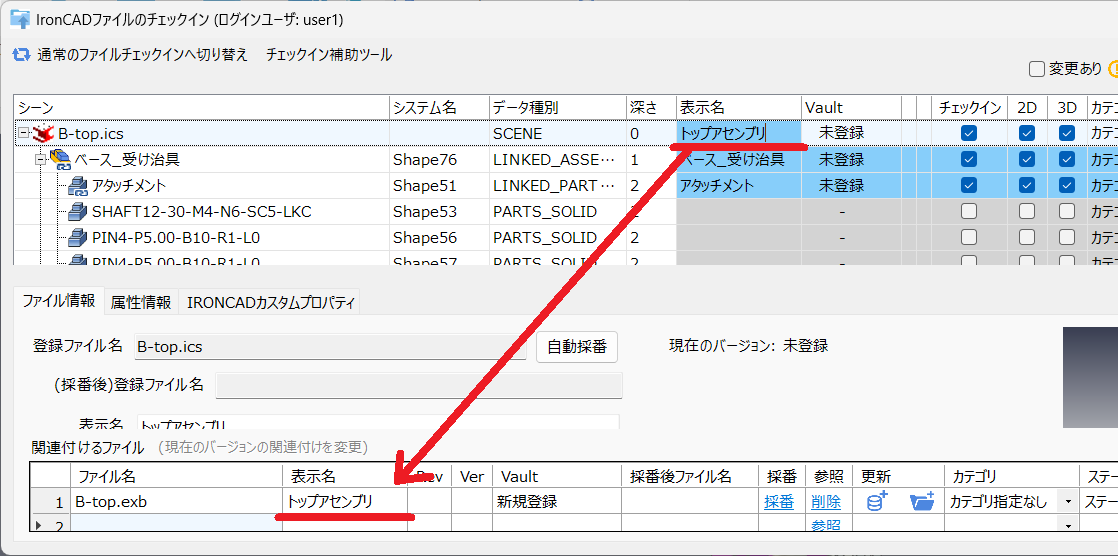Enable チェックイン checkbox for SHAFT12-30-M4-N6-SC5-LKC
This screenshot has width=1118, height=556.
coord(968,212)
